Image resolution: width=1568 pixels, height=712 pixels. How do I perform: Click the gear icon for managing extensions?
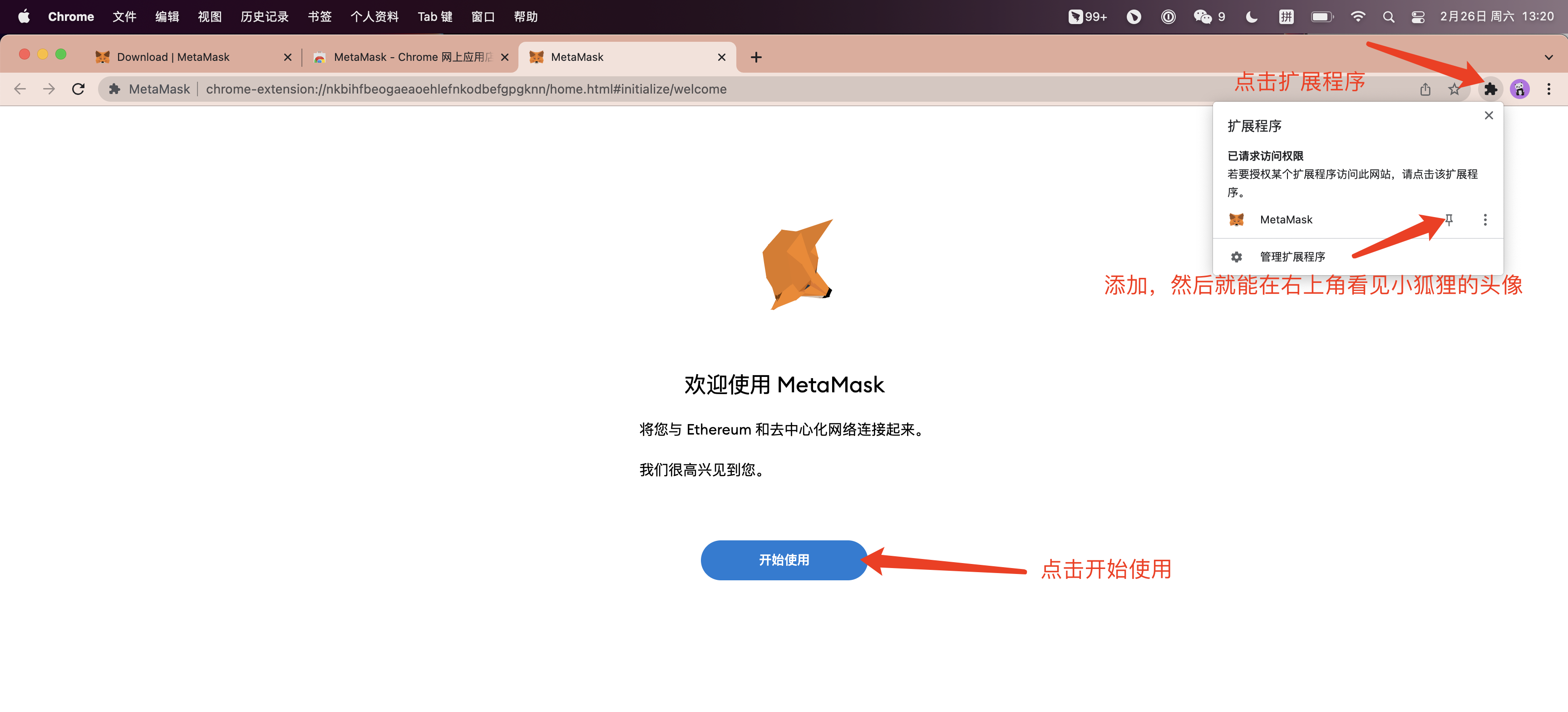point(1236,257)
